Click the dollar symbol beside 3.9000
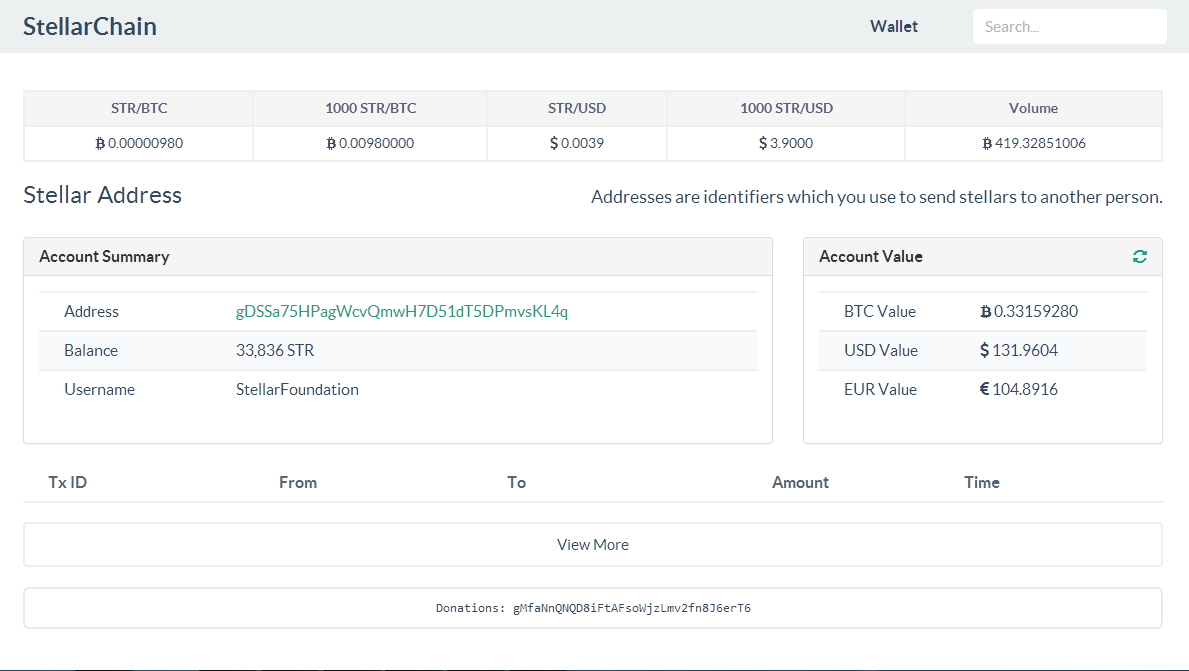 pyautogui.click(x=763, y=144)
